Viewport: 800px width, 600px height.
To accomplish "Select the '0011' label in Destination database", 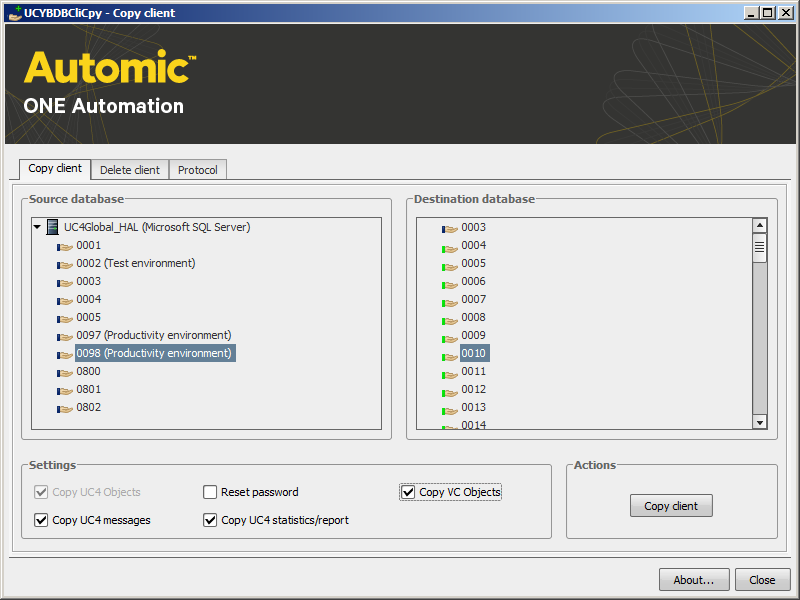I will coord(473,371).
